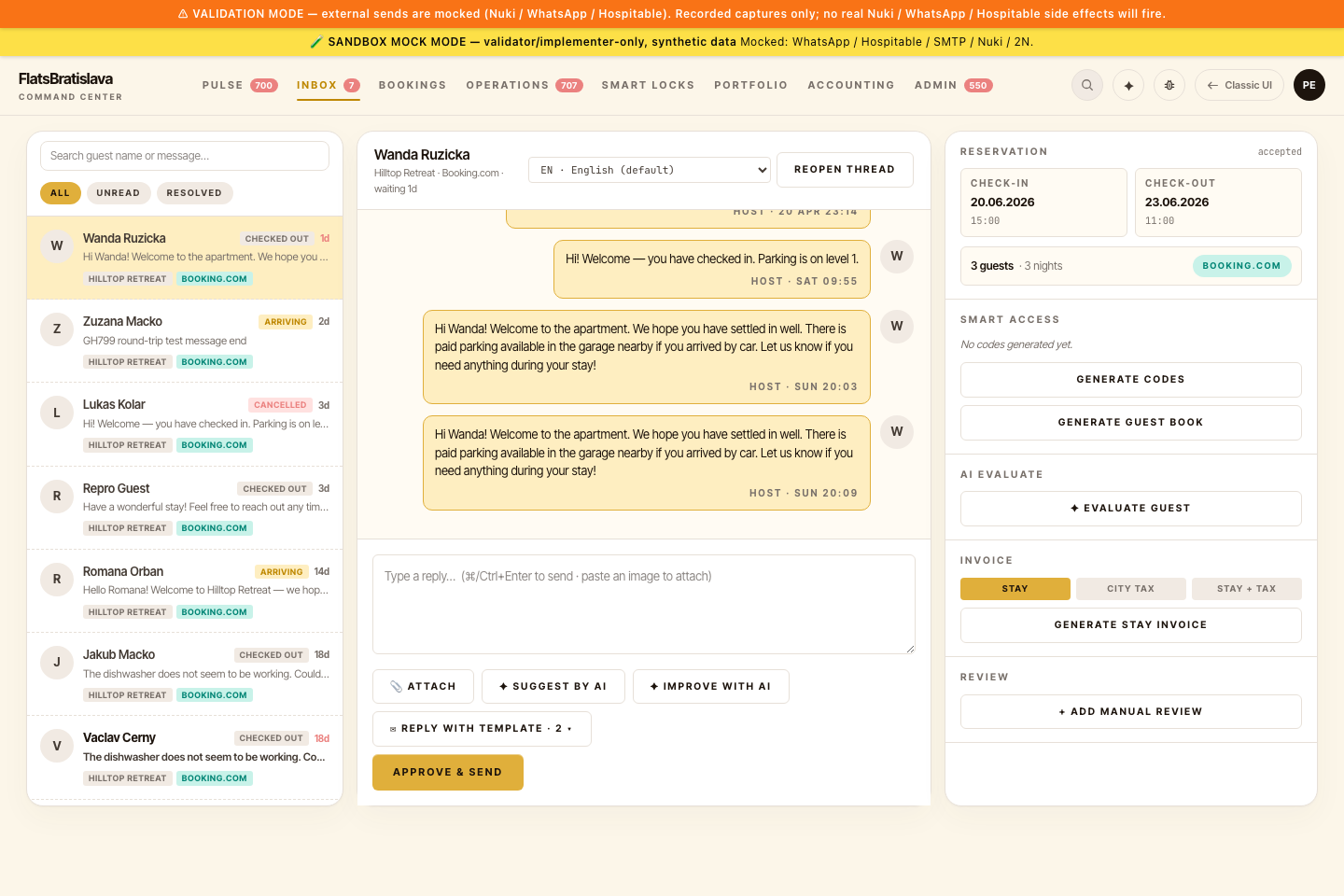Open the Bookings tab
This screenshot has width=1344, height=896.
click(x=413, y=85)
